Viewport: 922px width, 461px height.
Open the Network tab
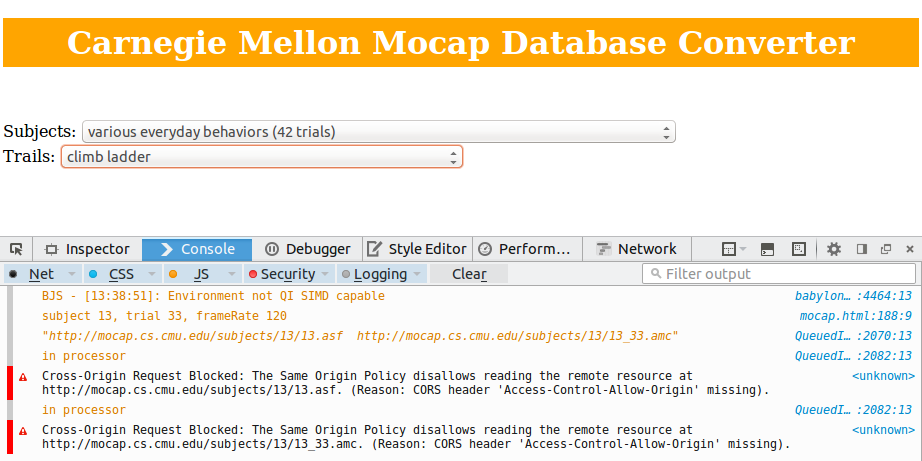pyautogui.click(x=637, y=249)
